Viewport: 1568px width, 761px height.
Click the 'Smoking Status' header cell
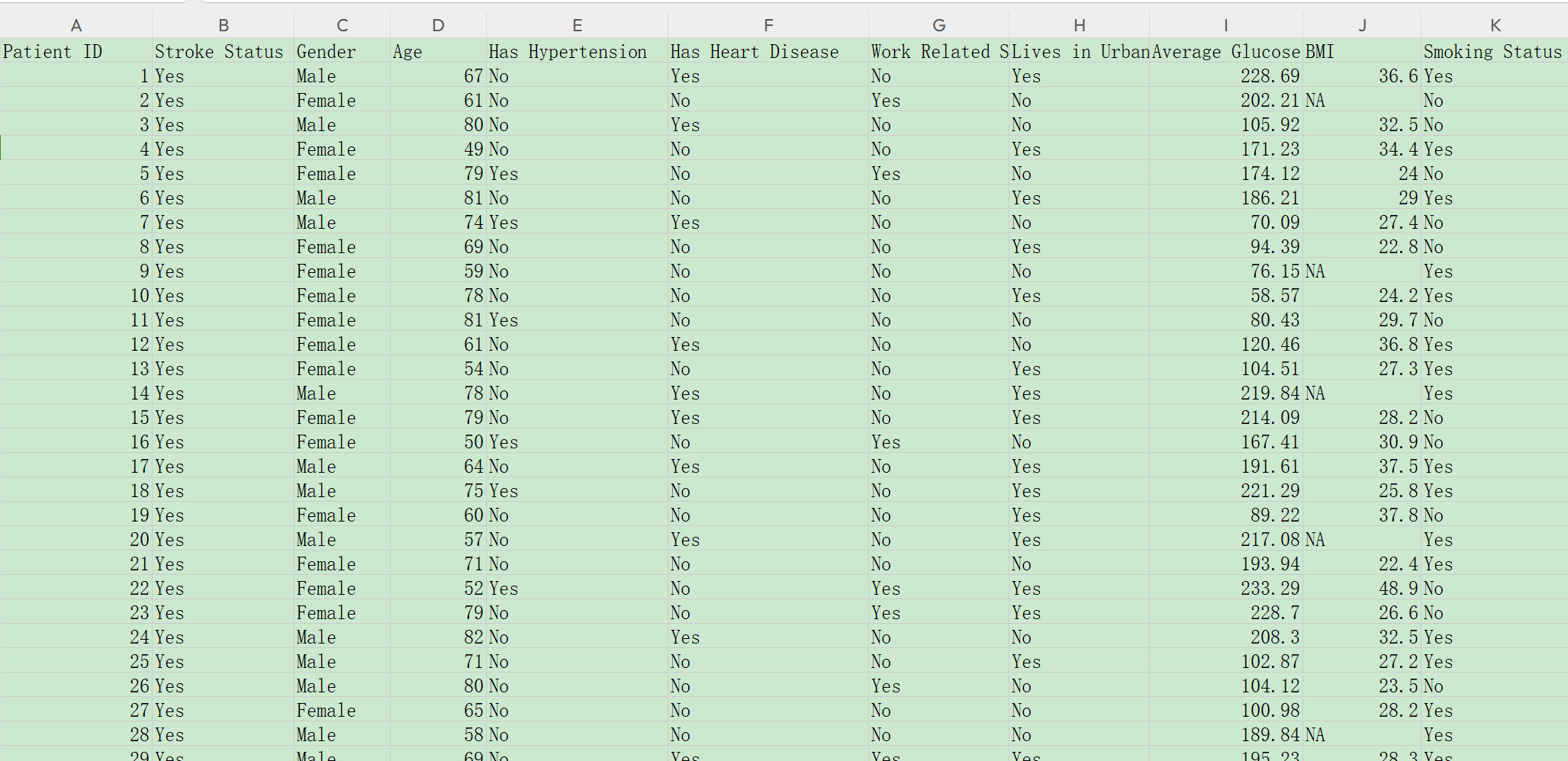(x=1495, y=51)
